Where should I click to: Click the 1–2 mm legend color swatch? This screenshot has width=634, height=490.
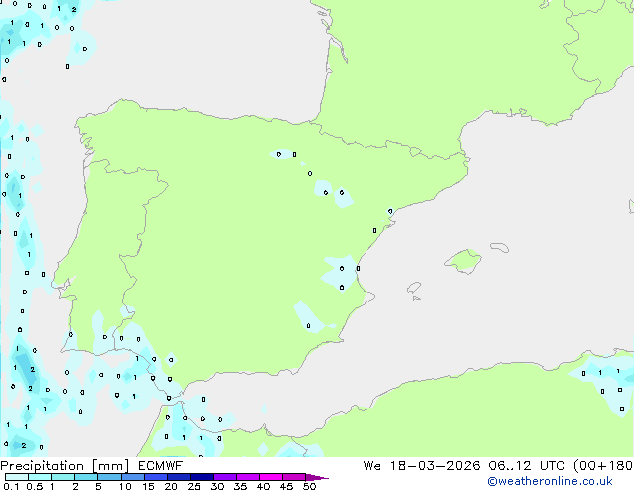tap(63, 477)
